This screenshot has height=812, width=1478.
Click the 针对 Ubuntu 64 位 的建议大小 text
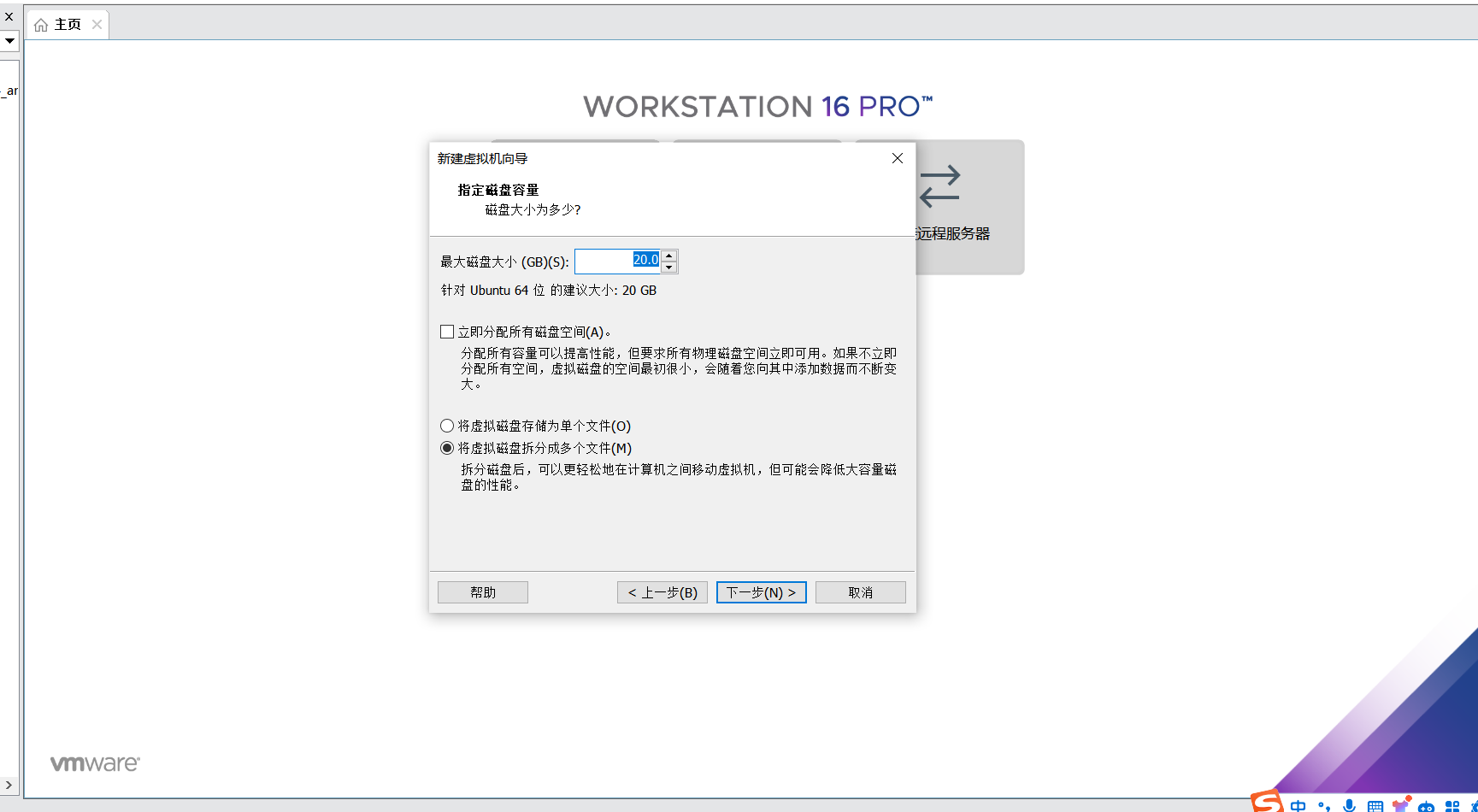point(549,291)
